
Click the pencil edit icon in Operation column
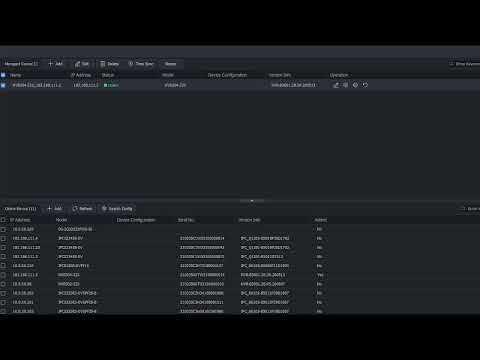pos(336,85)
